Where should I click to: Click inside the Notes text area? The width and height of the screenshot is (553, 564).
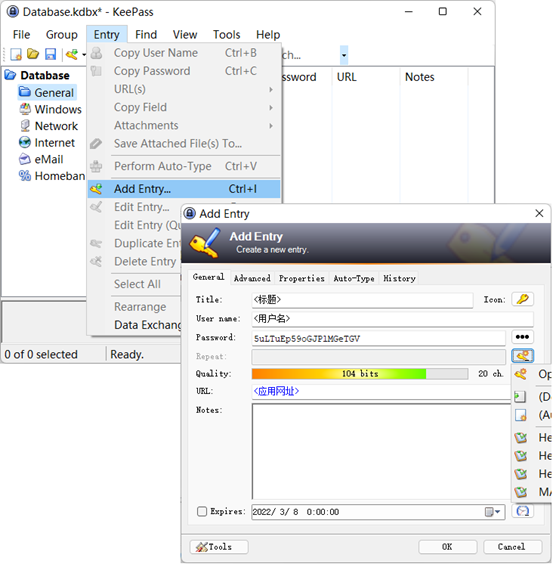click(381, 451)
